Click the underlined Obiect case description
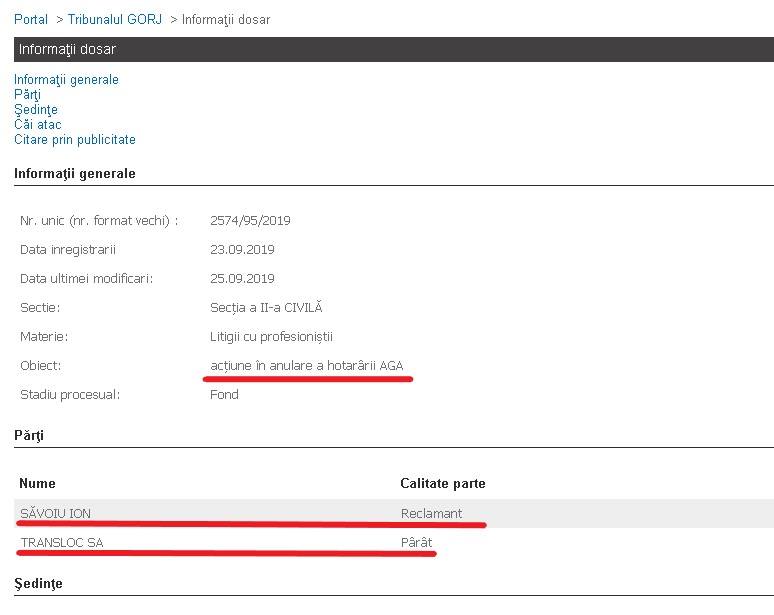The height and width of the screenshot is (615, 774). pos(306,366)
